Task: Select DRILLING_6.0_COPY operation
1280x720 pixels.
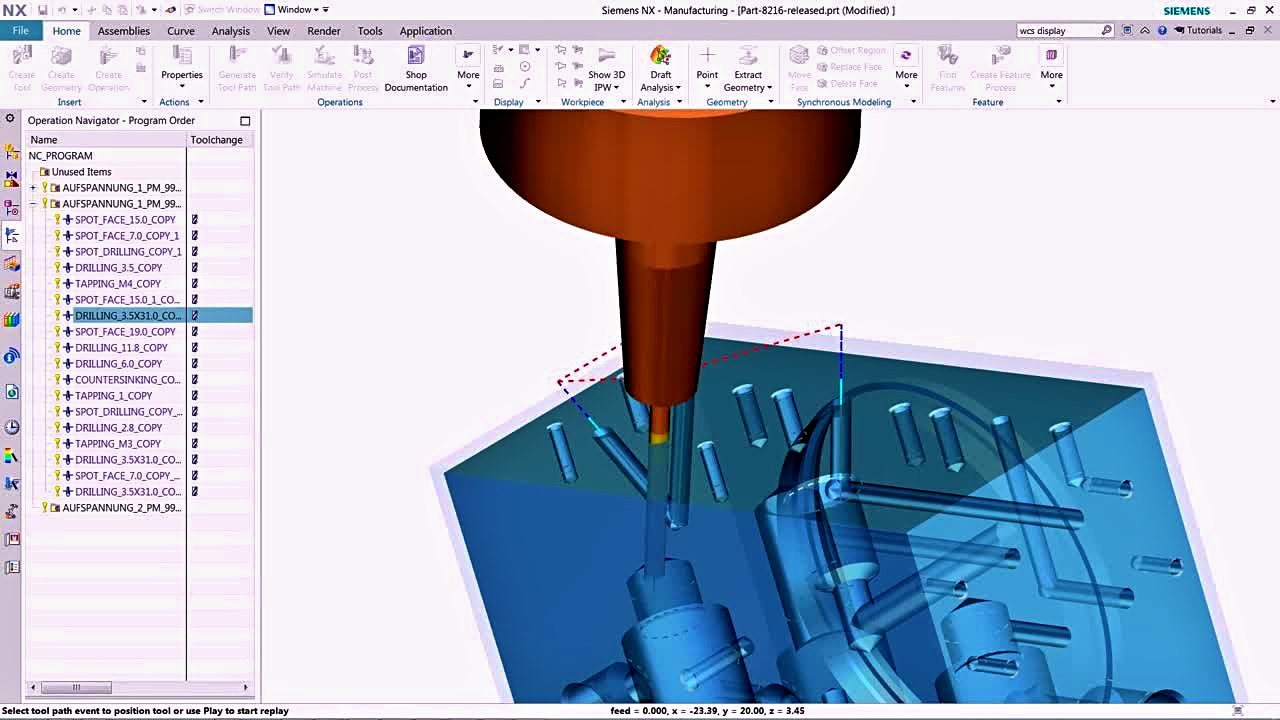Action: click(118, 364)
